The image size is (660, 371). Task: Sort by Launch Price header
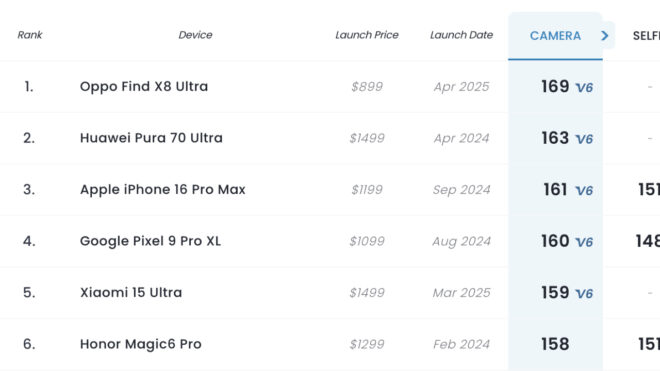[x=367, y=35]
